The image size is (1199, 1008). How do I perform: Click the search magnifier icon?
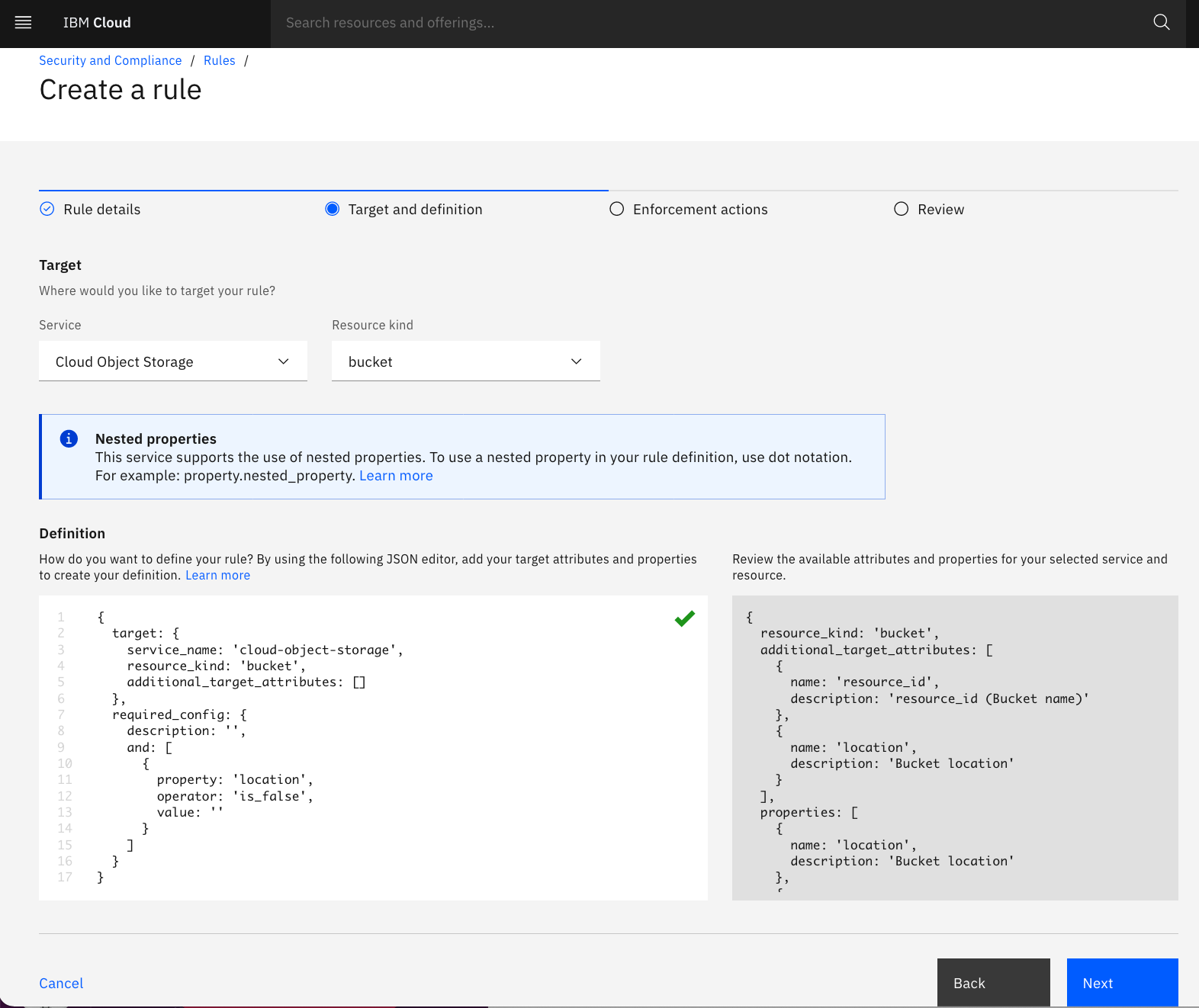click(1162, 23)
